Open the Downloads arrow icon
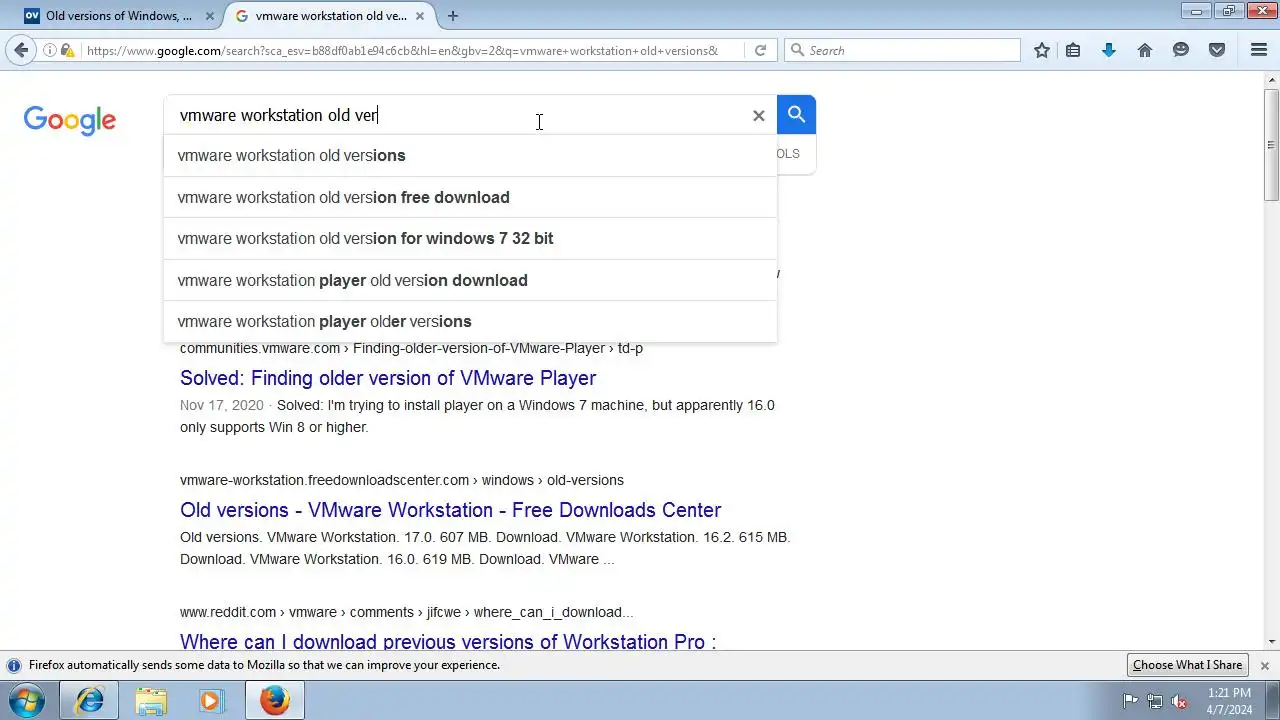Screen dimensions: 1280x720 (1109, 50)
